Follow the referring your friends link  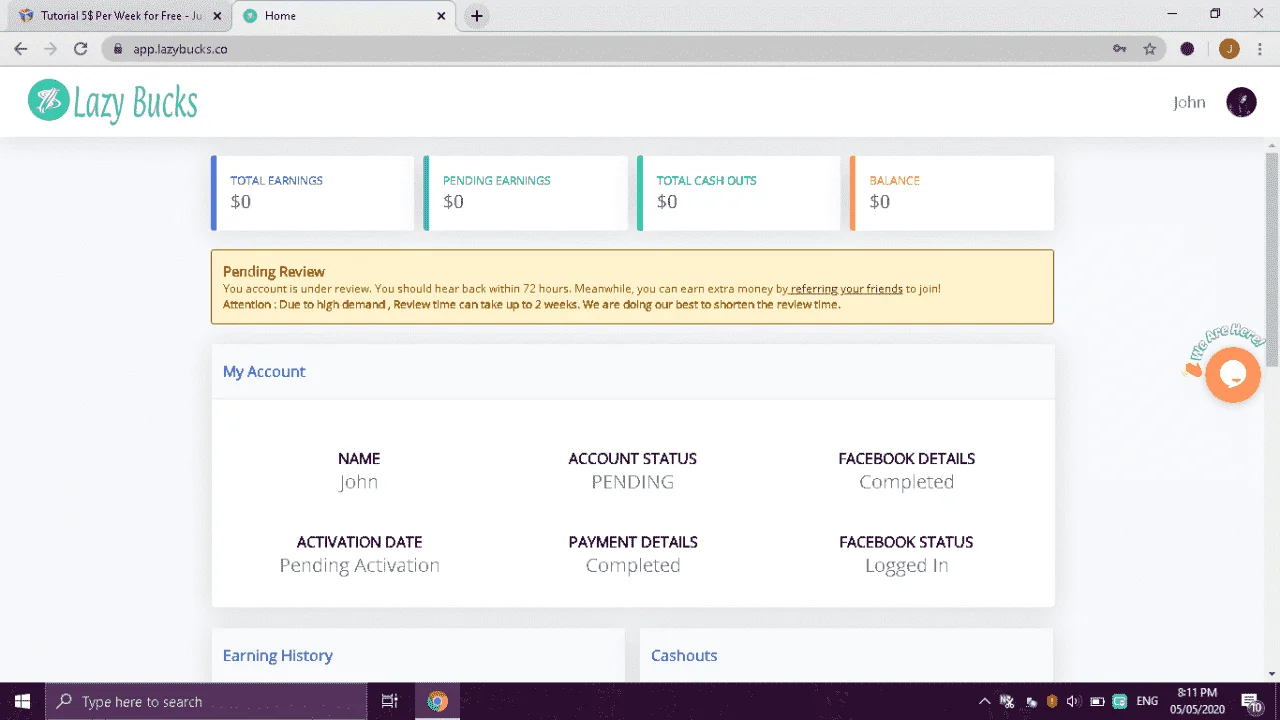point(846,289)
